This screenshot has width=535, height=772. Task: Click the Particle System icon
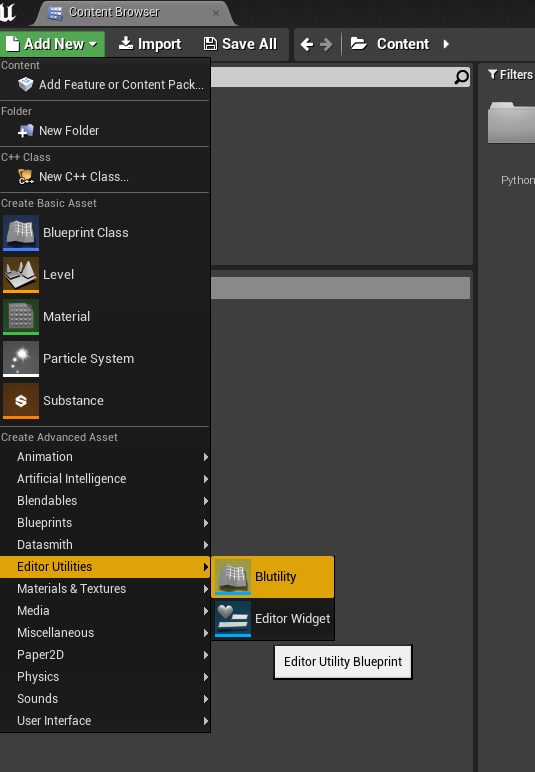21,359
